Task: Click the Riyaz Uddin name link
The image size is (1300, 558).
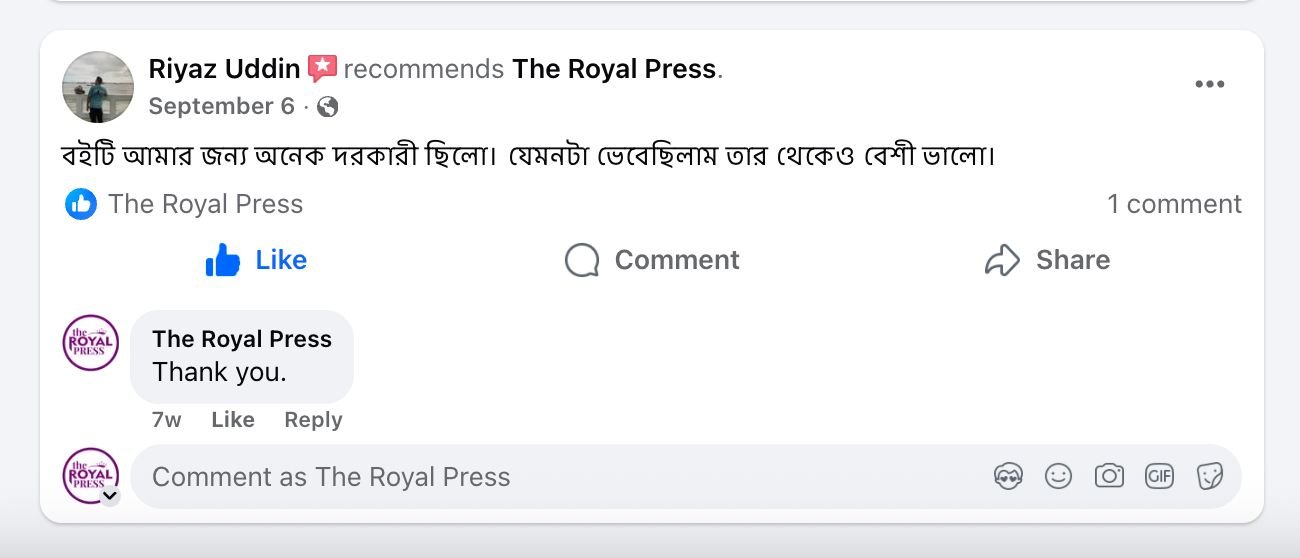Action: [x=224, y=69]
